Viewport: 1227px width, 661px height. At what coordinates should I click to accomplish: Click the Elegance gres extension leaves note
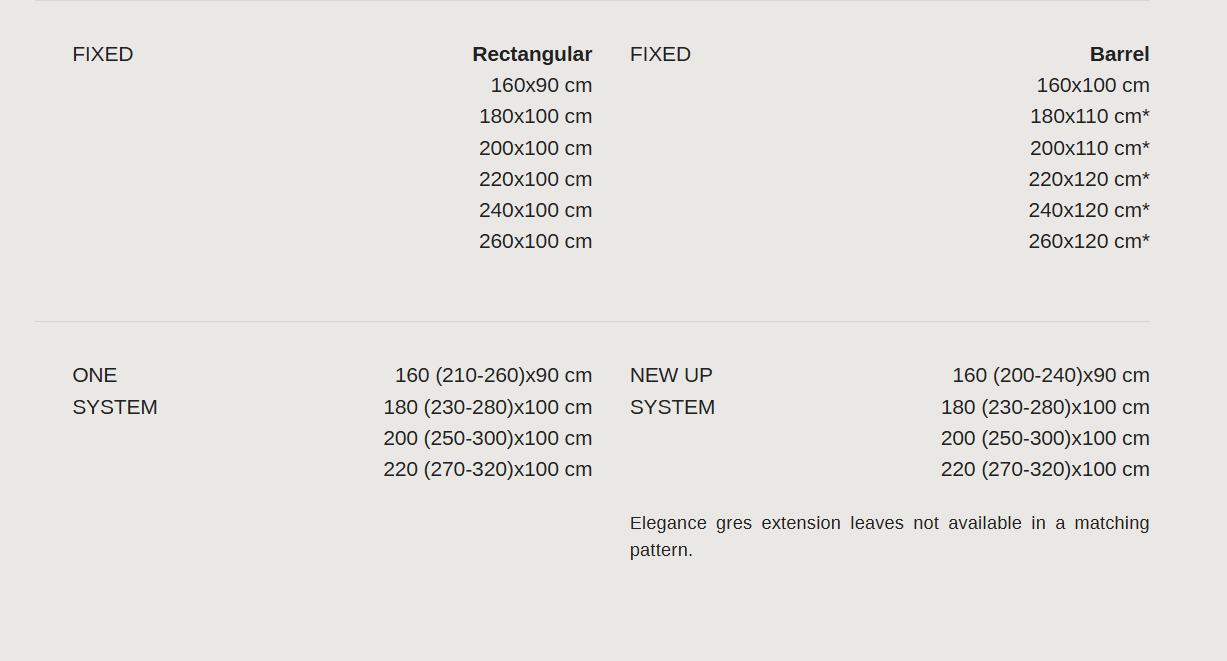pyautogui.click(x=890, y=536)
